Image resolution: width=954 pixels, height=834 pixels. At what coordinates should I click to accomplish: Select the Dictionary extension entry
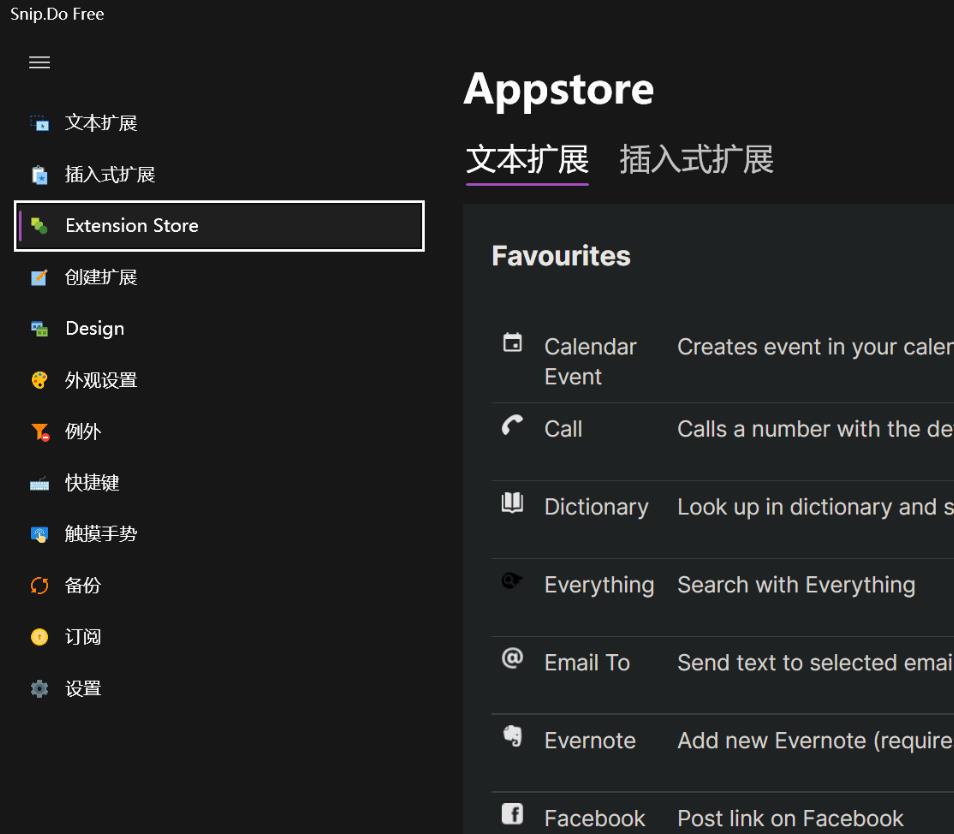tap(595, 507)
